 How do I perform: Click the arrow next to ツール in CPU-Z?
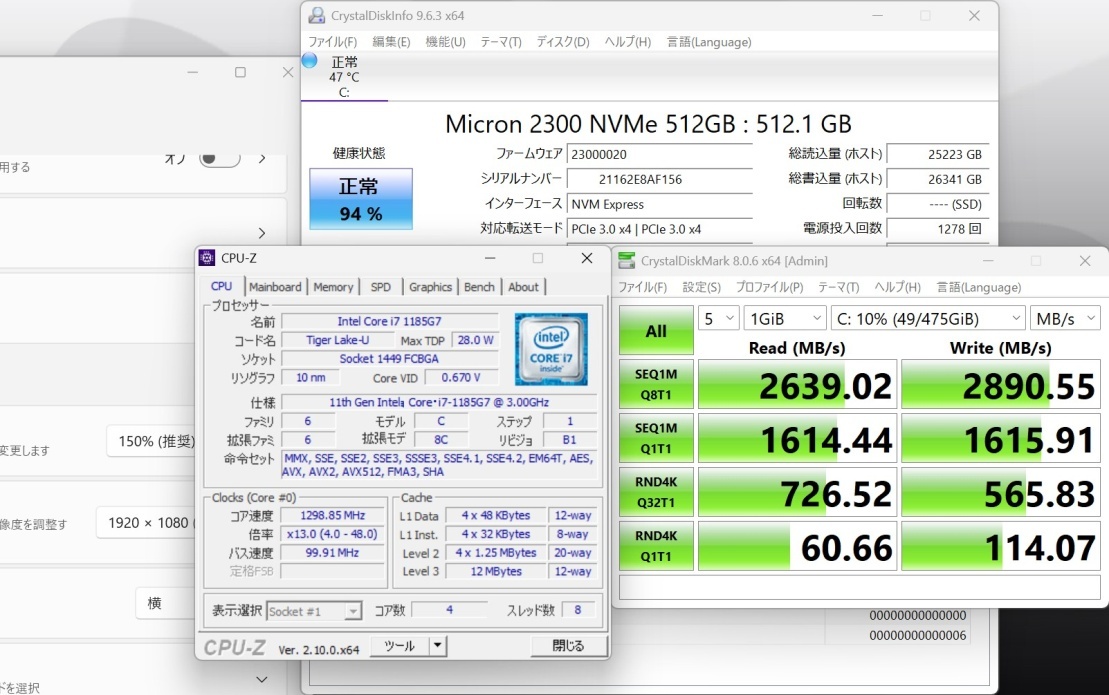(438, 646)
